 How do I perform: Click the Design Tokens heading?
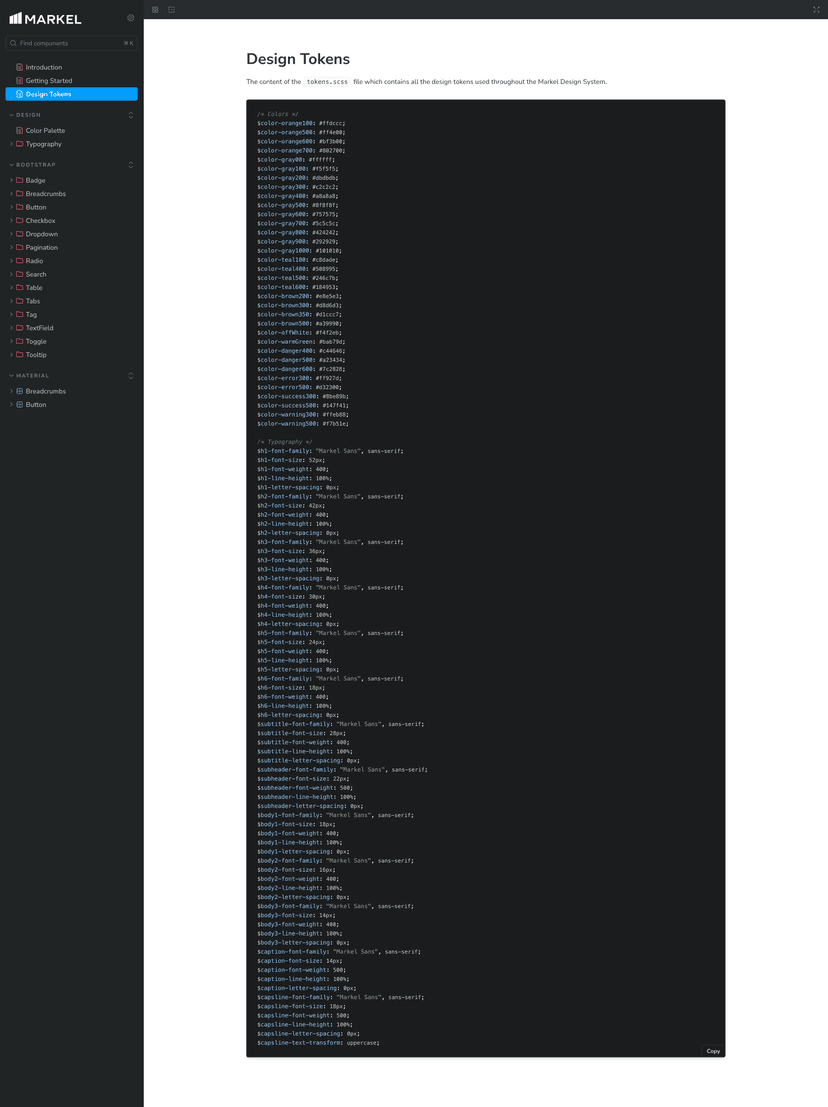[298, 59]
